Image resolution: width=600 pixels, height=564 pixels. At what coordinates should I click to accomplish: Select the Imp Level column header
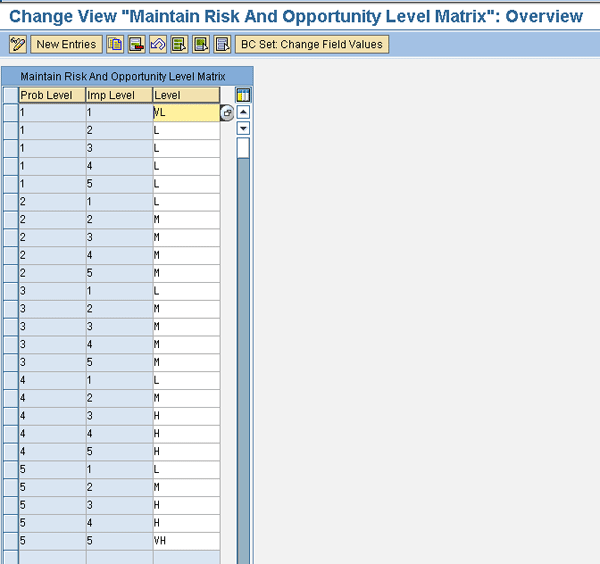119,95
